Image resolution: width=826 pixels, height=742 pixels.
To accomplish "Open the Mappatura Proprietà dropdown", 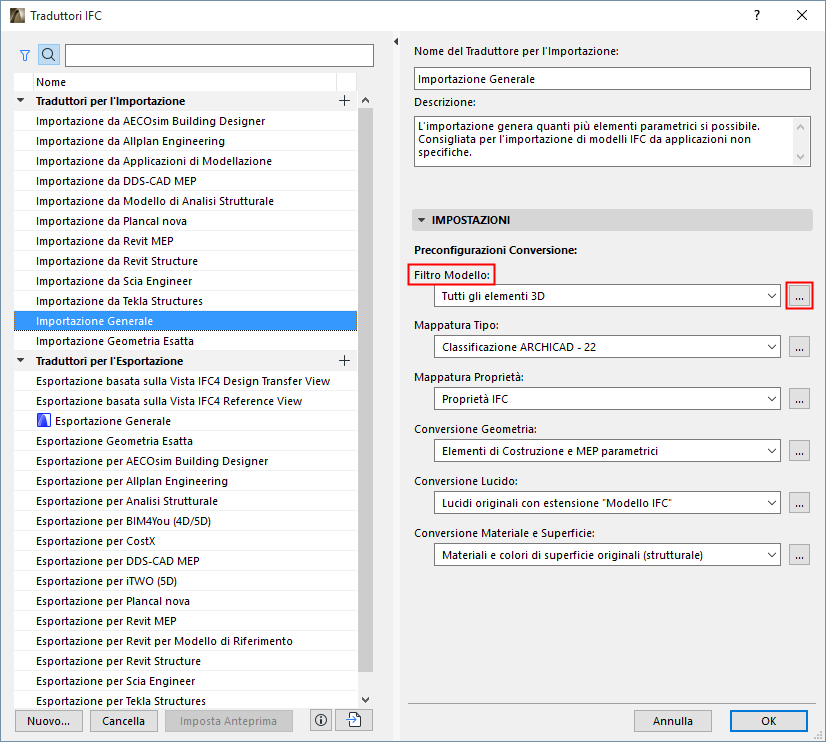I will pyautogui.click(x=607, y=399).
